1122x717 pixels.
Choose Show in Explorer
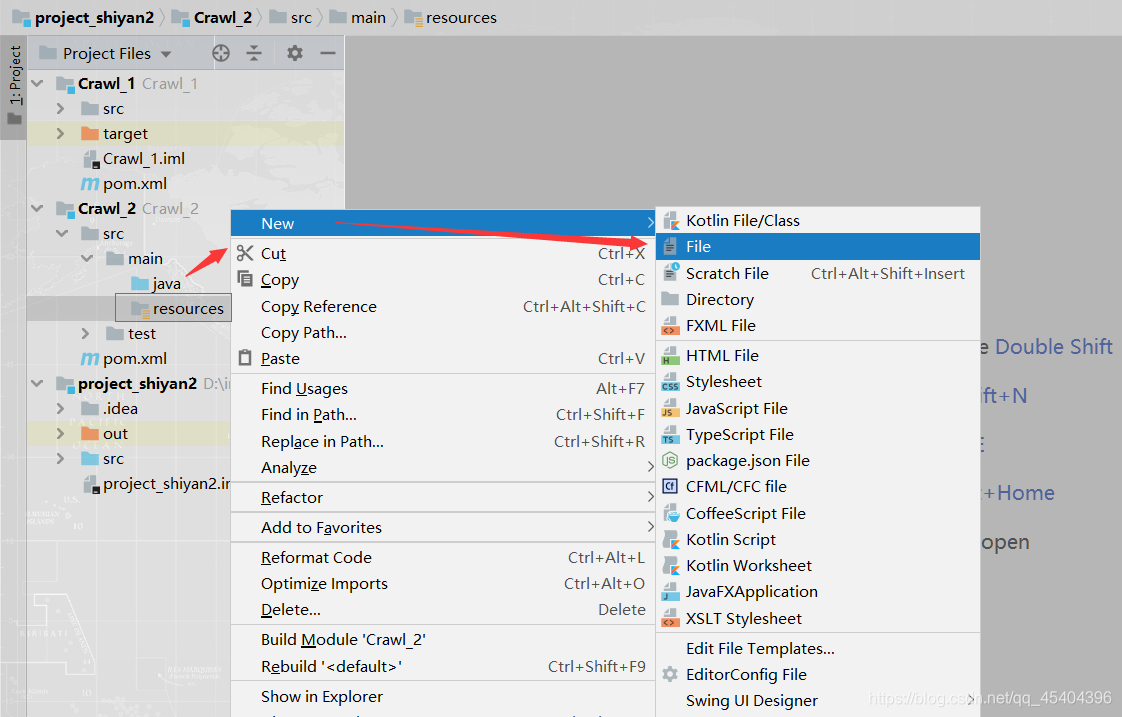click(x=443, y=696)
